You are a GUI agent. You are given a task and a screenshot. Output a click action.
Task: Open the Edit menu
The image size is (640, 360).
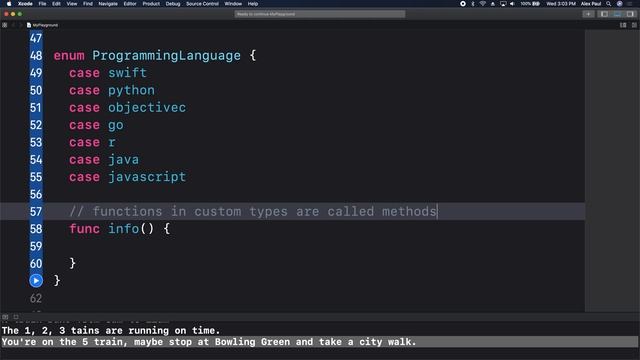click(56, 4)
